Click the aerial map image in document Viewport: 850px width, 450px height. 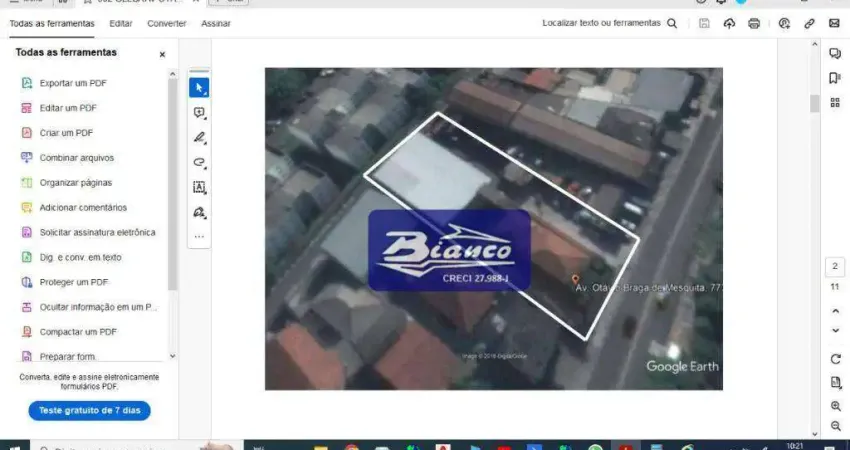(493, 228)
